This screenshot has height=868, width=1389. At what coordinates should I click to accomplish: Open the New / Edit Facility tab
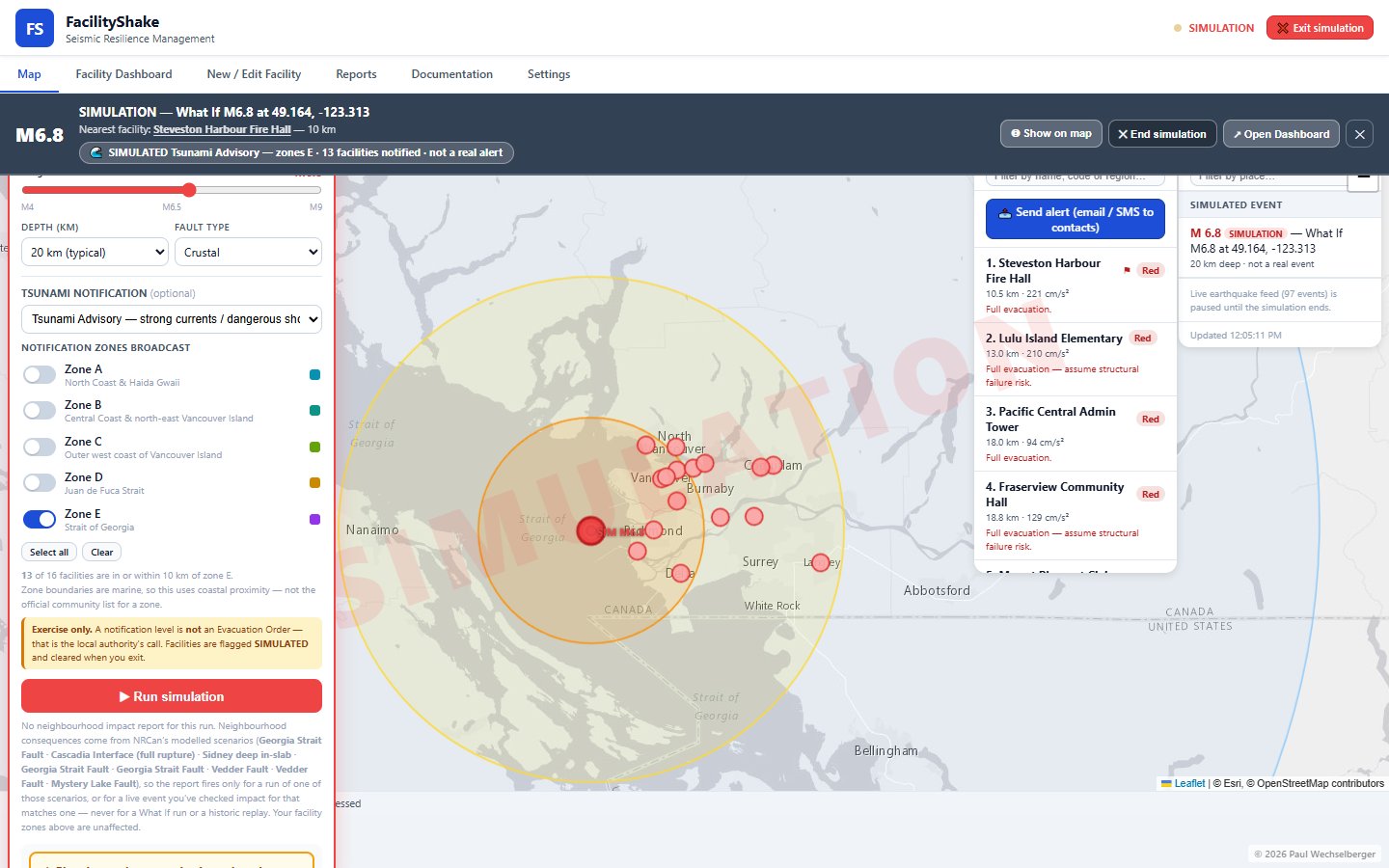coord(254,74)
